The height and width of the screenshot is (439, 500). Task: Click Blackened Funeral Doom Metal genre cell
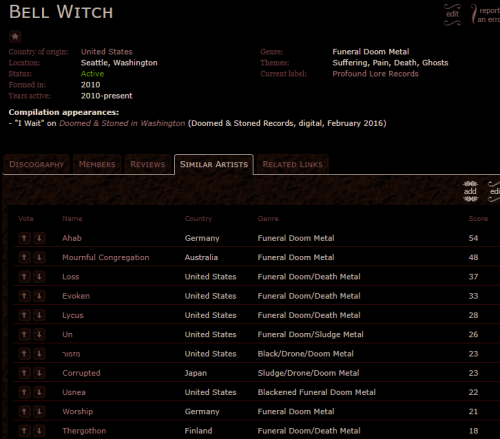(x=316, y=392)
